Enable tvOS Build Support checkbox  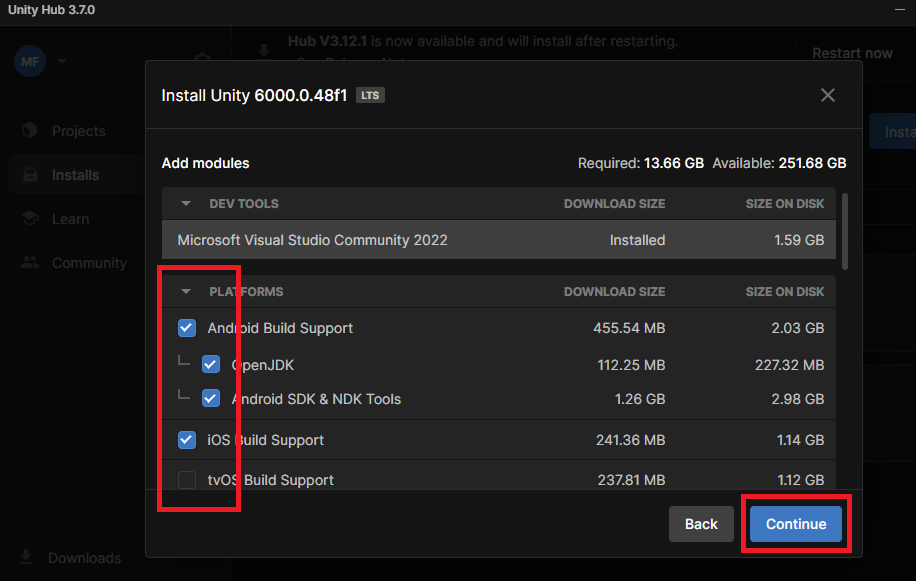[x=187, y=480]
